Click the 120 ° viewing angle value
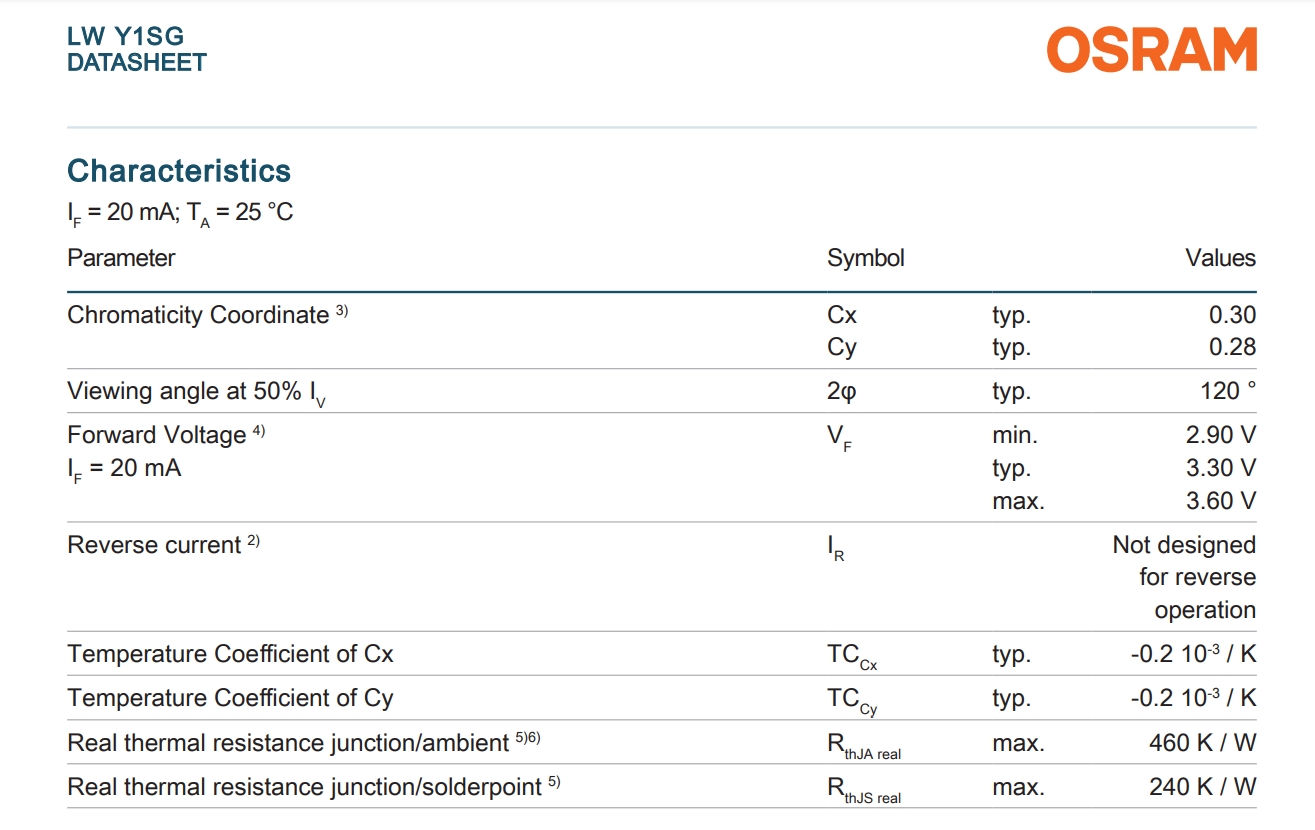Viewport: 1315px width, 830px height. click(1228, 391)
